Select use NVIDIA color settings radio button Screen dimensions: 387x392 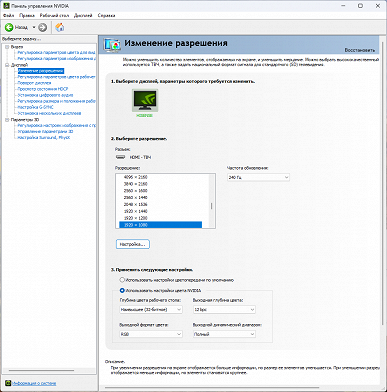point(122,290)
